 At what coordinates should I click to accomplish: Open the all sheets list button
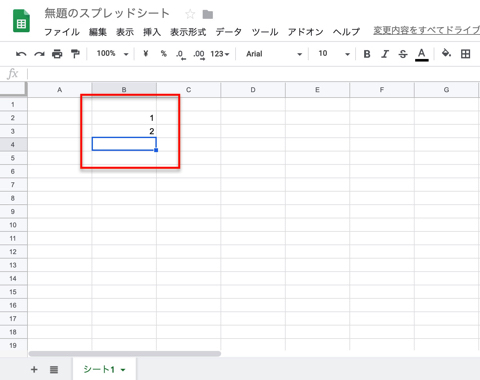coord(54,369)
